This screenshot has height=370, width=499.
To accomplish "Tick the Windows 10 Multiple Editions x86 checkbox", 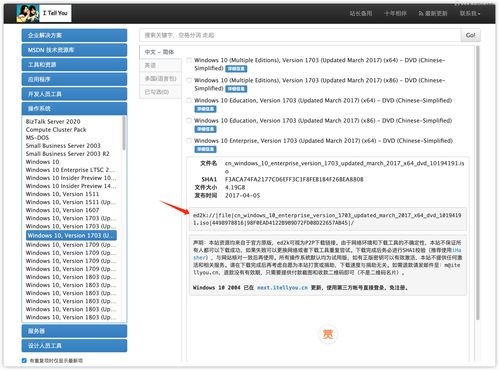I will [x=189, y=80].
